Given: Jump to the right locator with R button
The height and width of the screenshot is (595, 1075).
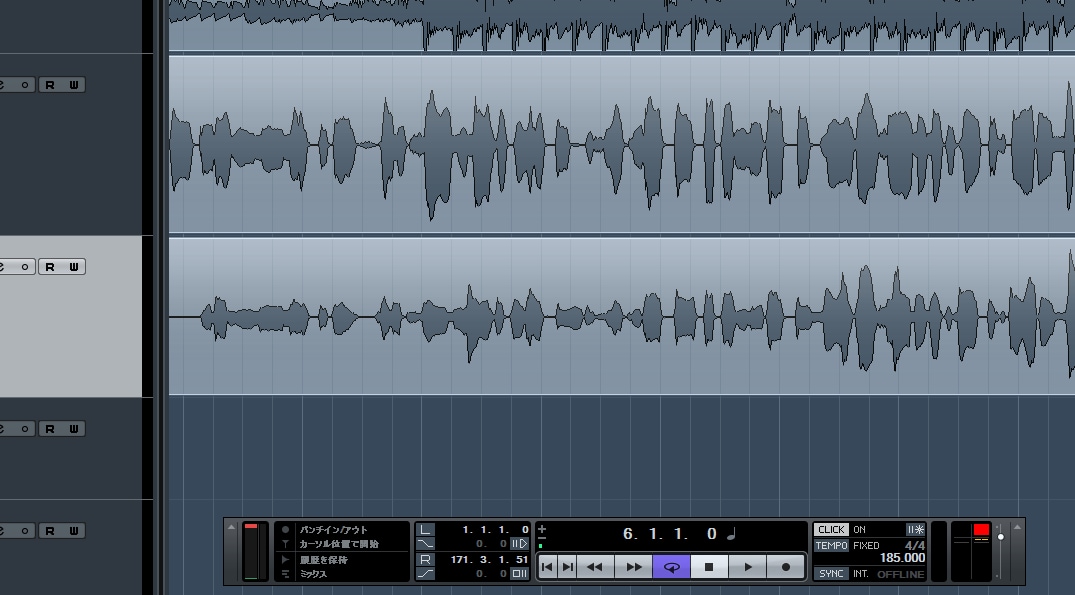Looking at the screenshot, I should pos(426,559).
